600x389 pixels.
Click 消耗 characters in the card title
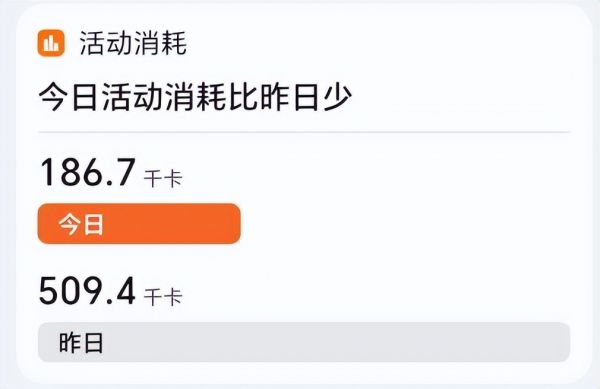pos(160,43)
